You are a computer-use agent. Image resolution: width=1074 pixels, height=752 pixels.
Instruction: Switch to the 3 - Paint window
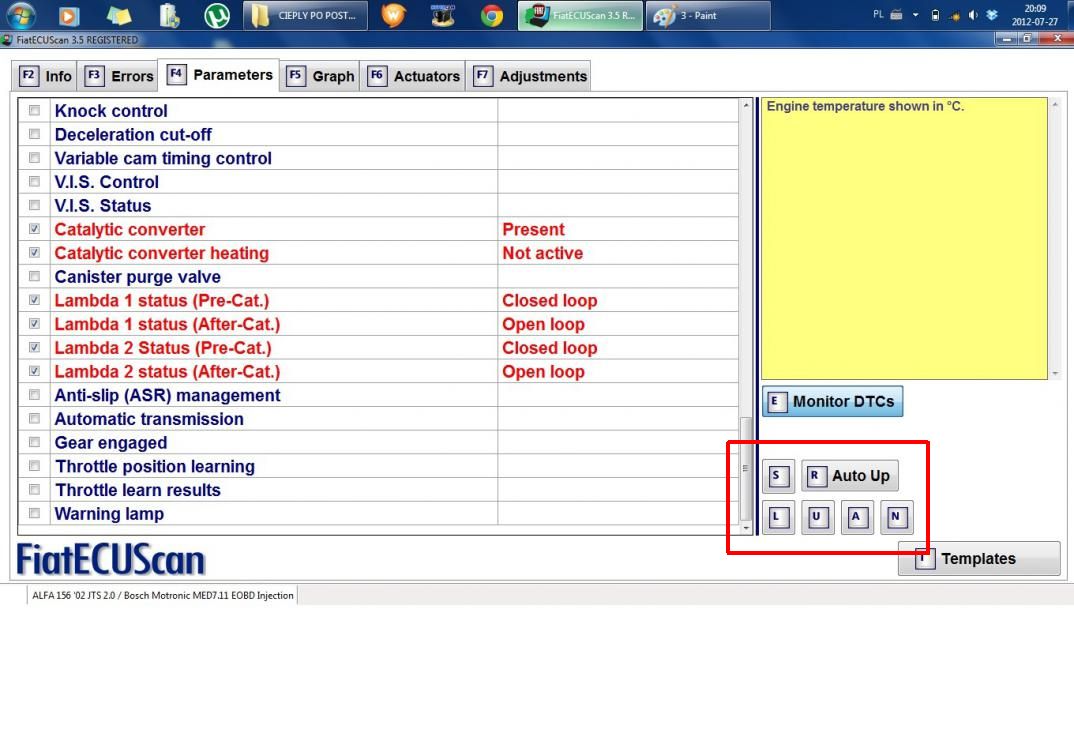click(x=709, y=15)
